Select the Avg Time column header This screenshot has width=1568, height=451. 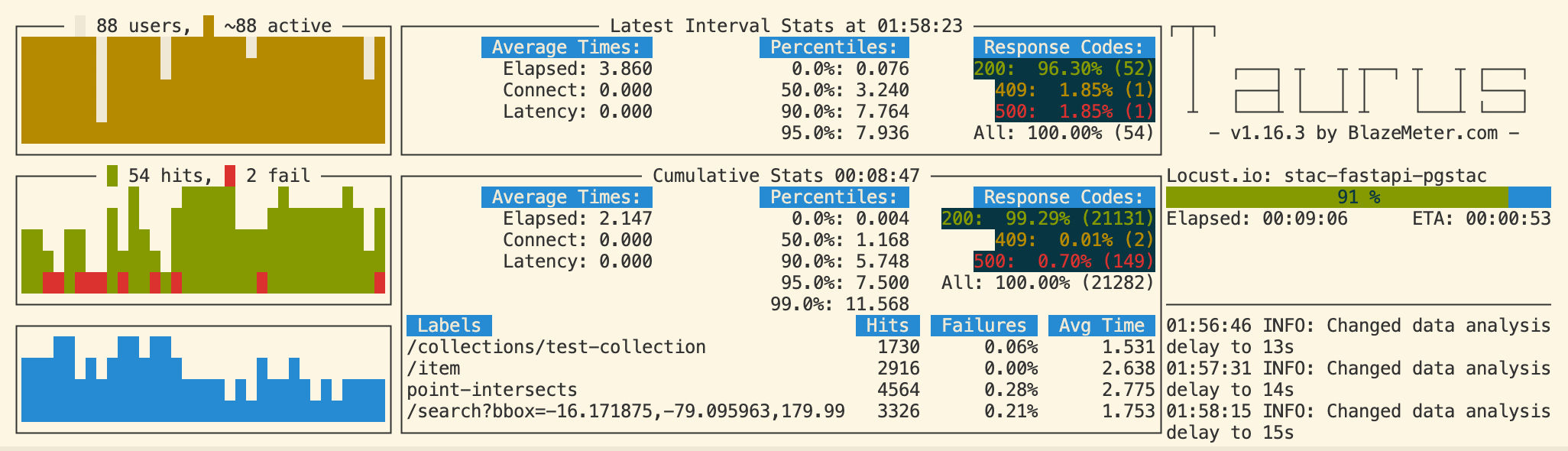(1101, 326)
